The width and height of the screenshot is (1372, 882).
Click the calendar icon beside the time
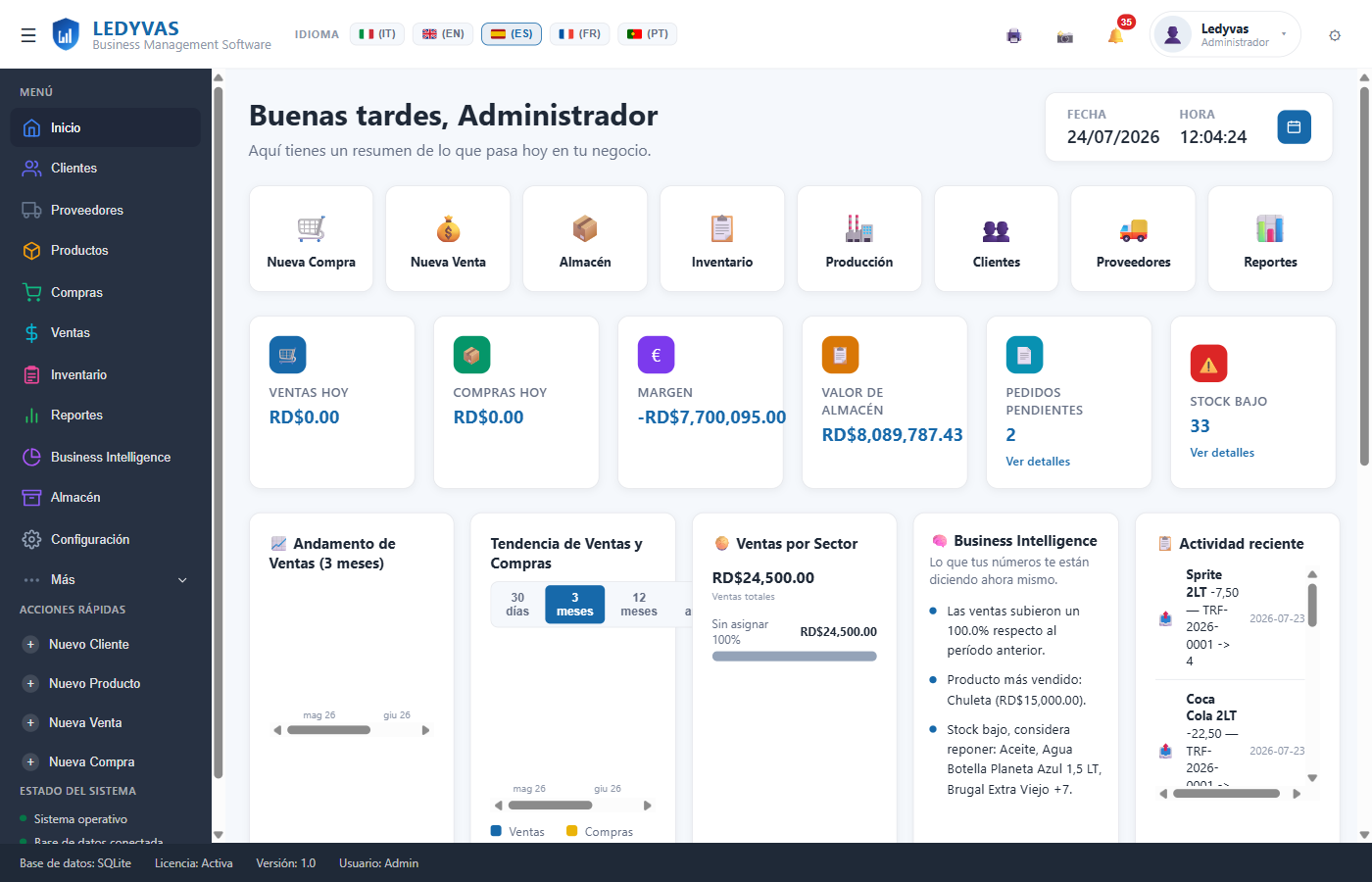1294,126
